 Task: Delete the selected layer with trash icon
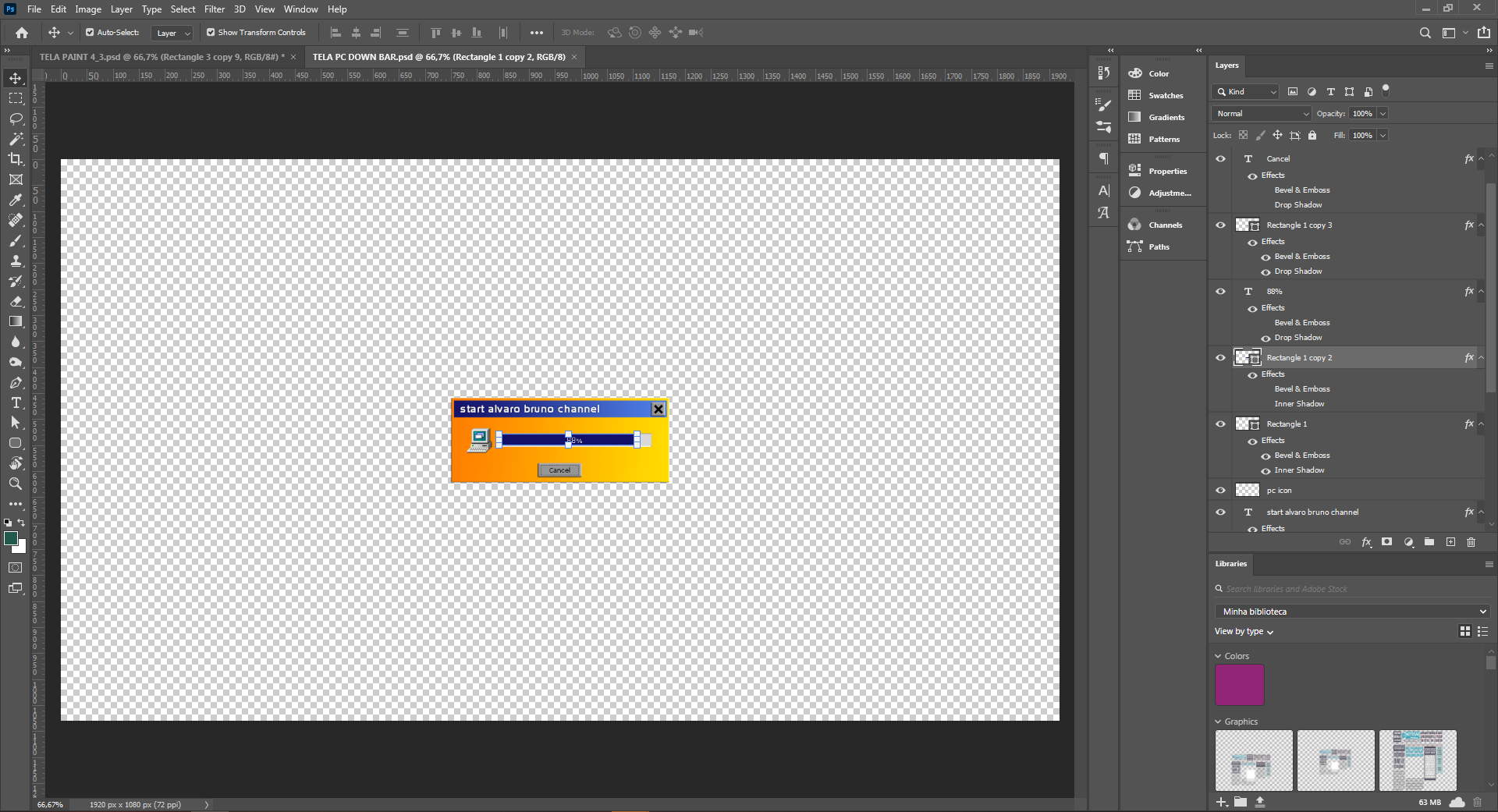pyautogui.click(x=1471, y=542)
